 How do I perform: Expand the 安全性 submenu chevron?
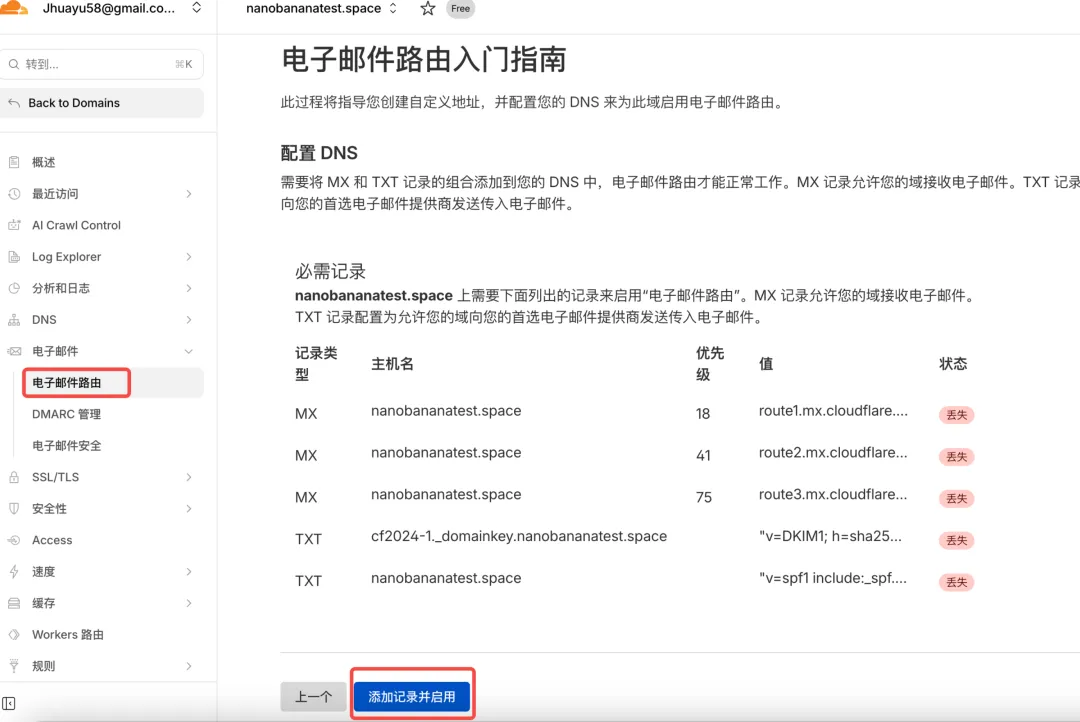[x=189, y=508]
